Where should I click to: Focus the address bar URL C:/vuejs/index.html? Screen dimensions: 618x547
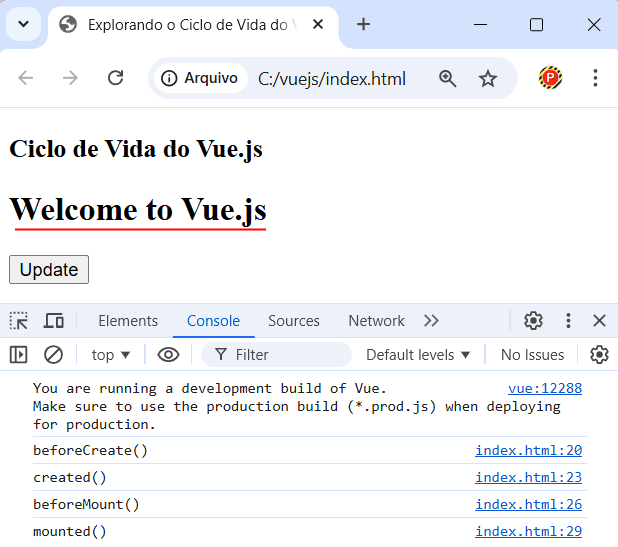(332, 78)
